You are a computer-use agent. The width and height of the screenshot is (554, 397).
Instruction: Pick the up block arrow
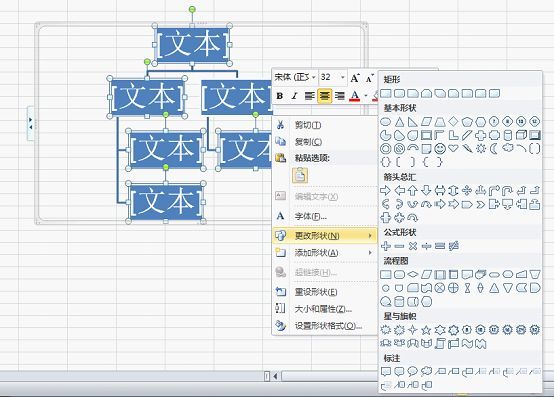(x=413, y=191)
